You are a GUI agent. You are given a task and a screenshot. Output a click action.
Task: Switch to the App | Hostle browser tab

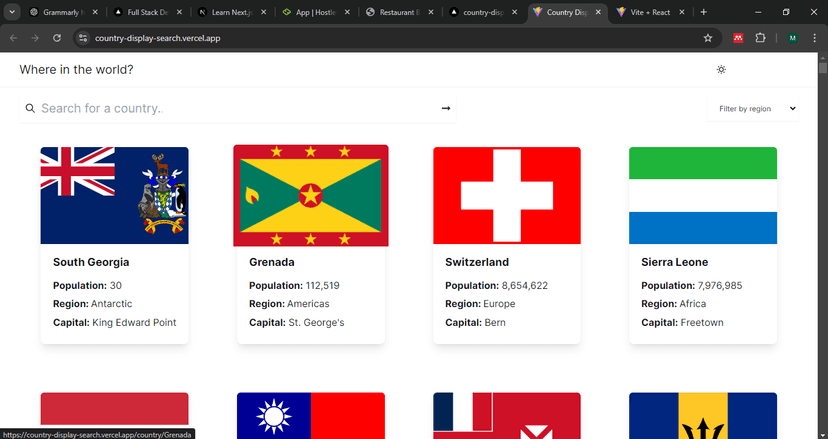click(316, 12)
